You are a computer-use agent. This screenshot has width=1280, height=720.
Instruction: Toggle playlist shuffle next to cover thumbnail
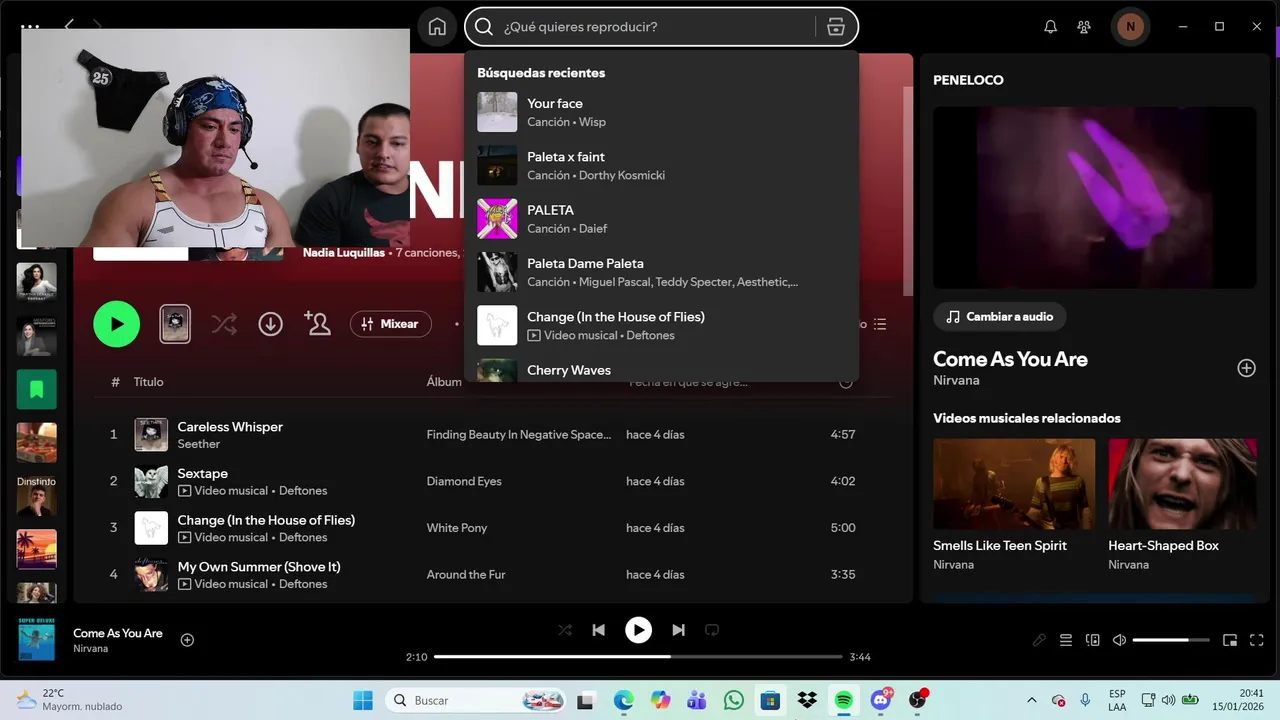224,324
